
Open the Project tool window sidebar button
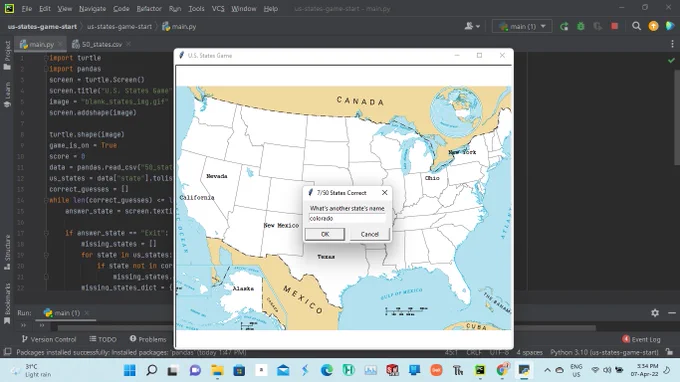point(7,55)
